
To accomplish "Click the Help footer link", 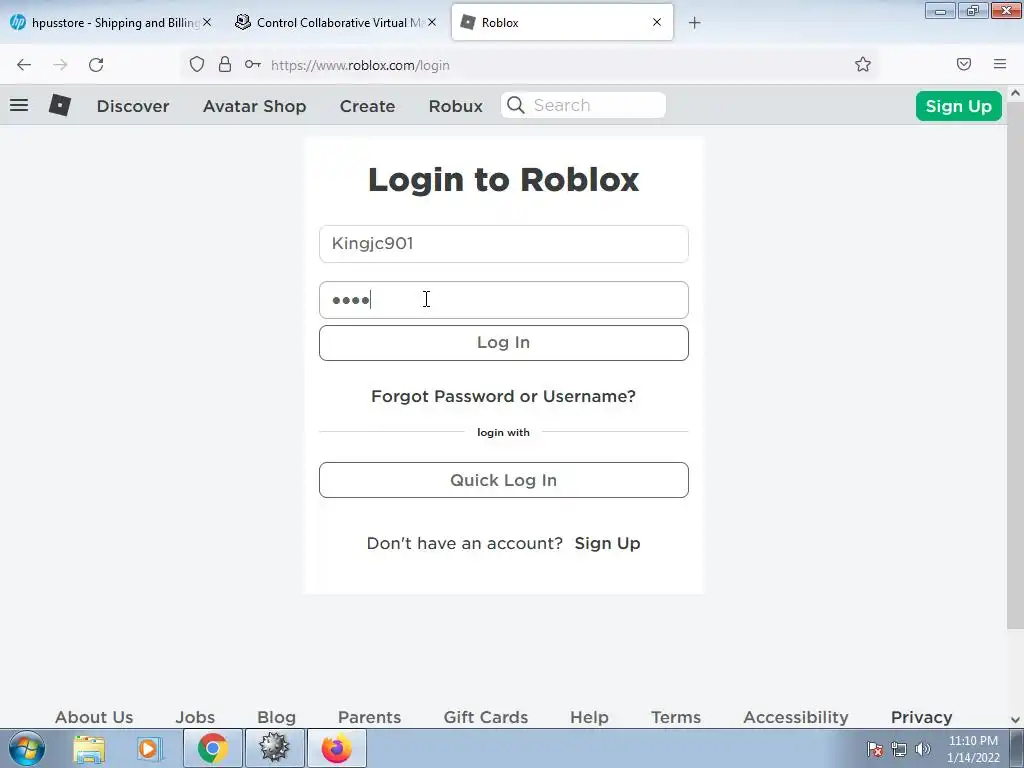I will coord(589,717).
